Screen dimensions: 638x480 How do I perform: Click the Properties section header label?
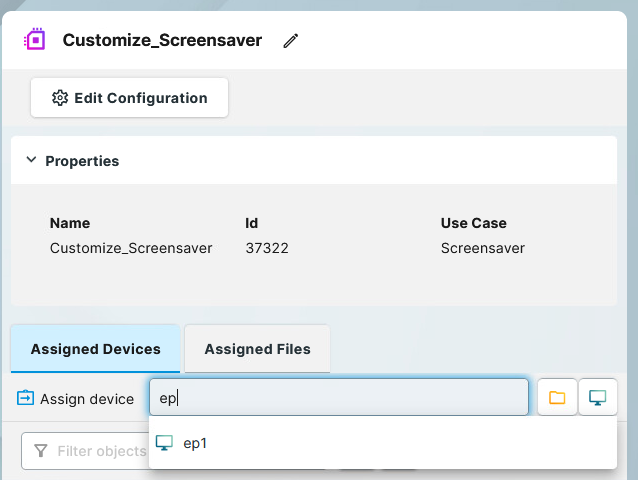[82, 161]
